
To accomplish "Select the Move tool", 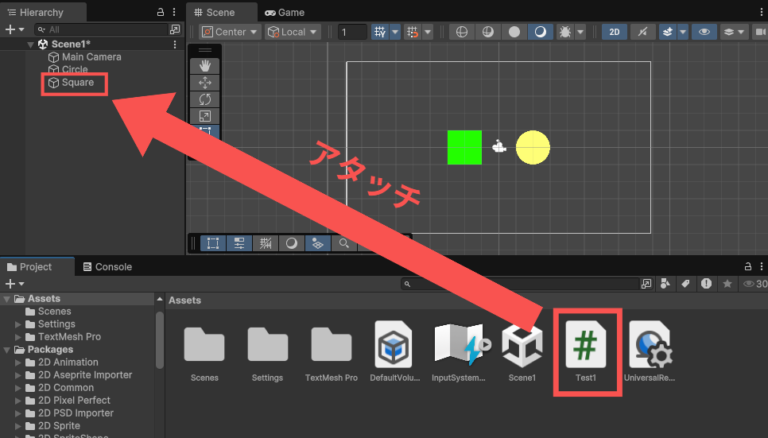I will pos(205,82).
